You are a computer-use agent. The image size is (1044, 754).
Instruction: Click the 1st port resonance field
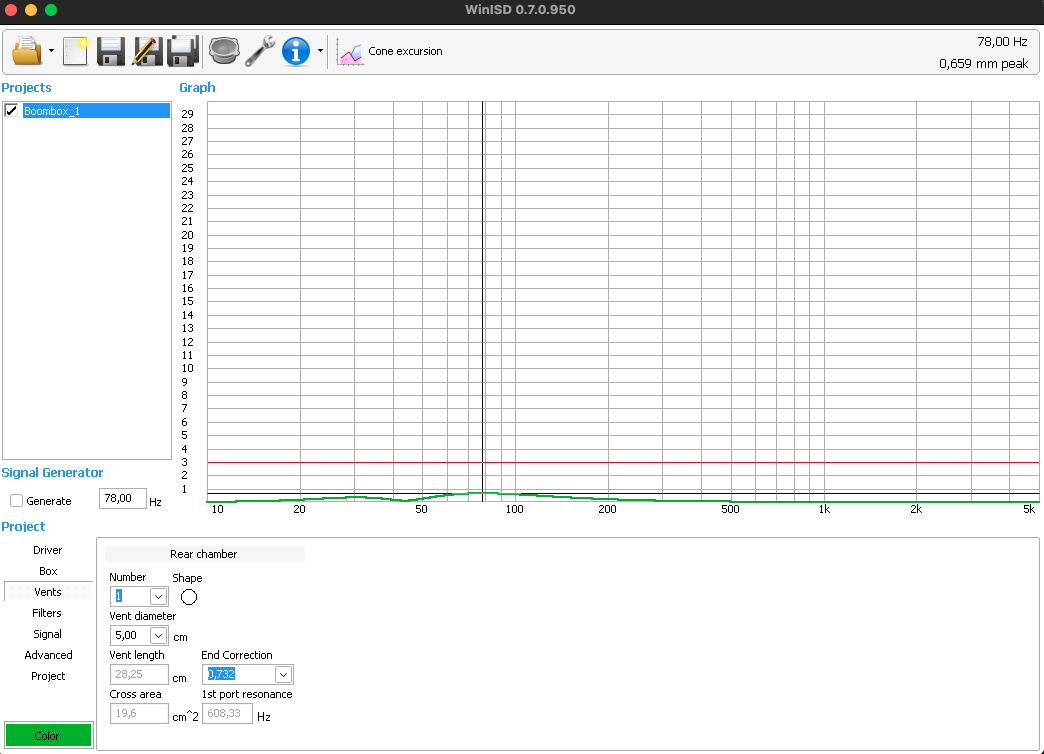[x=227, y=713]
